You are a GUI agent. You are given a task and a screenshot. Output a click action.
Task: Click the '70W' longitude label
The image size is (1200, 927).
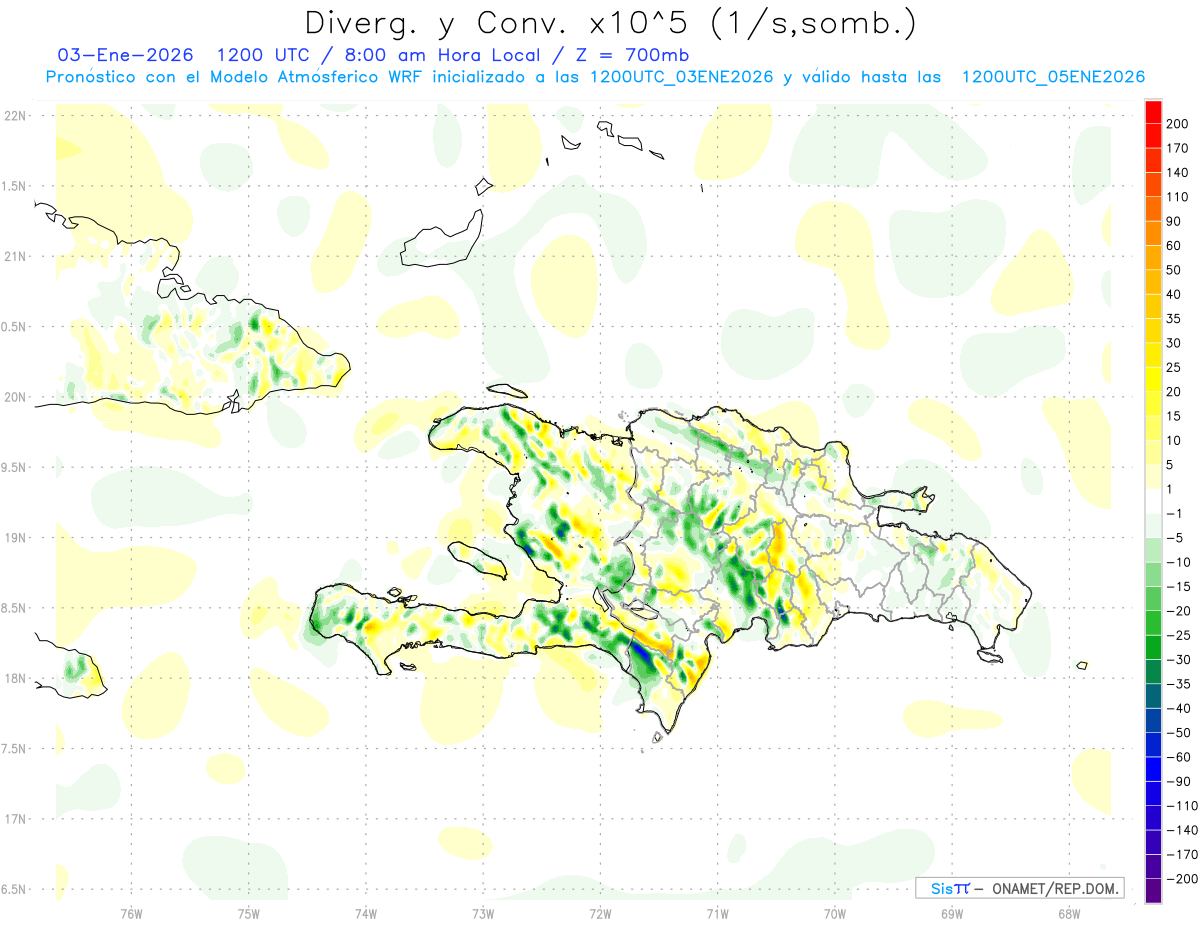coord(835,913)
